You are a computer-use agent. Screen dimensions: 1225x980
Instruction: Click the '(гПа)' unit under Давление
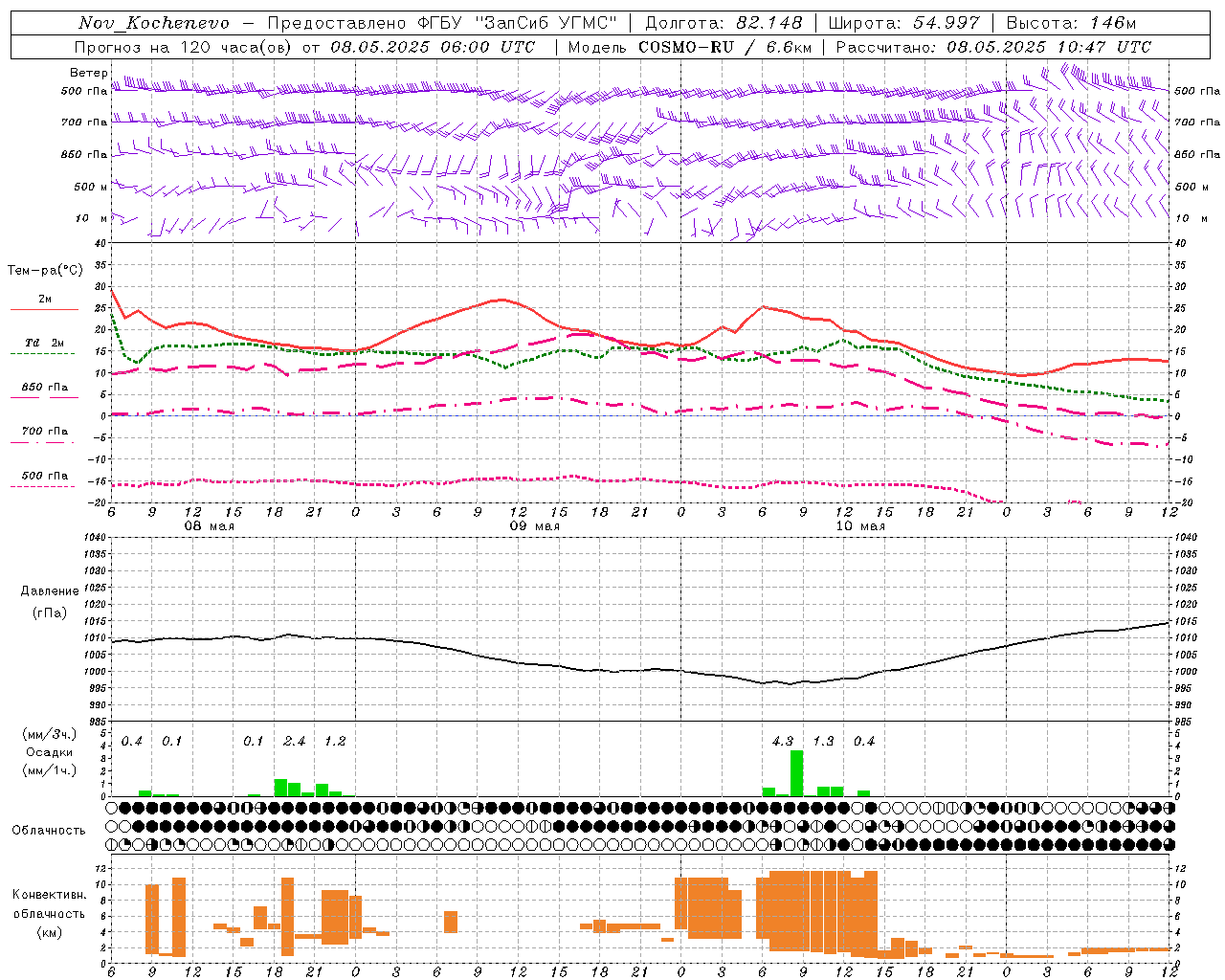click(49, 613)
